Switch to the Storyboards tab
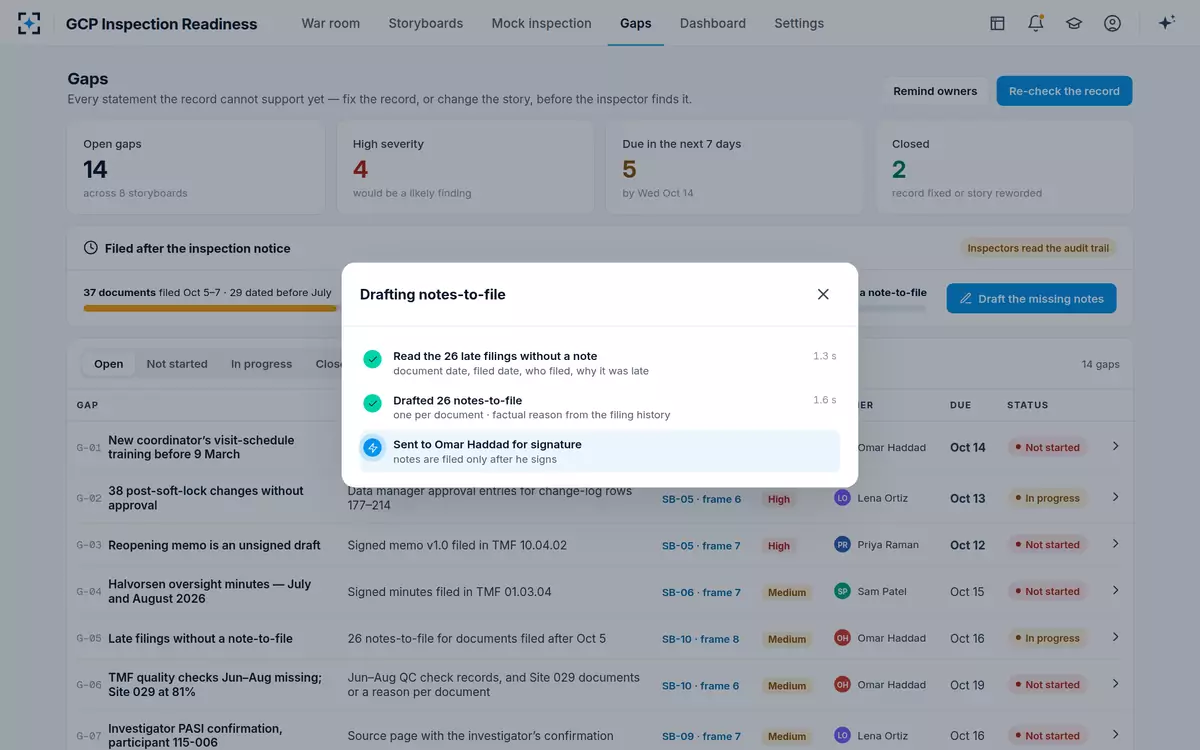This screenshot has height=750, width=1200. 426,23
